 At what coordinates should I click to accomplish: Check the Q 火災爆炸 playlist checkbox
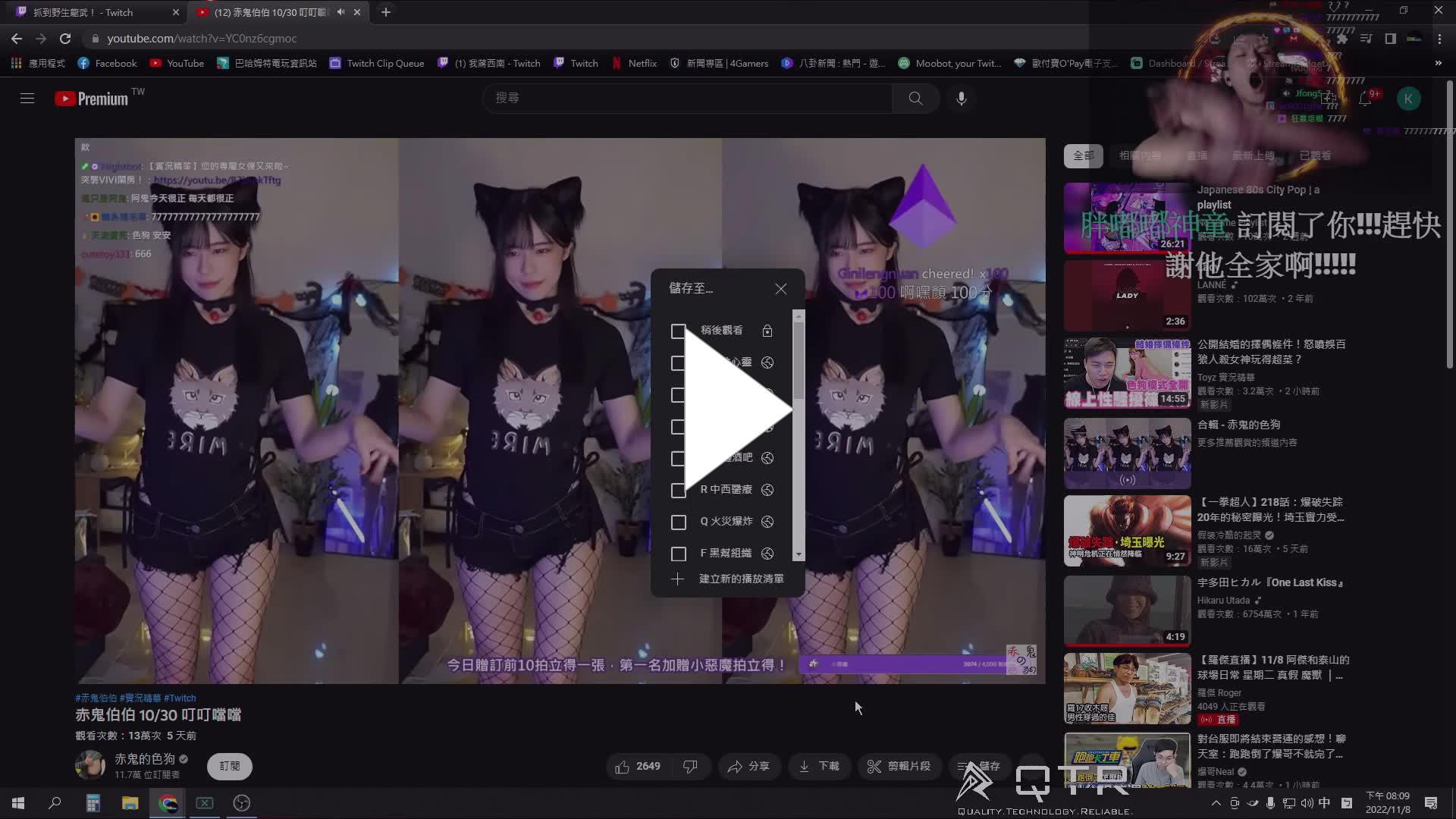point(678,522)
